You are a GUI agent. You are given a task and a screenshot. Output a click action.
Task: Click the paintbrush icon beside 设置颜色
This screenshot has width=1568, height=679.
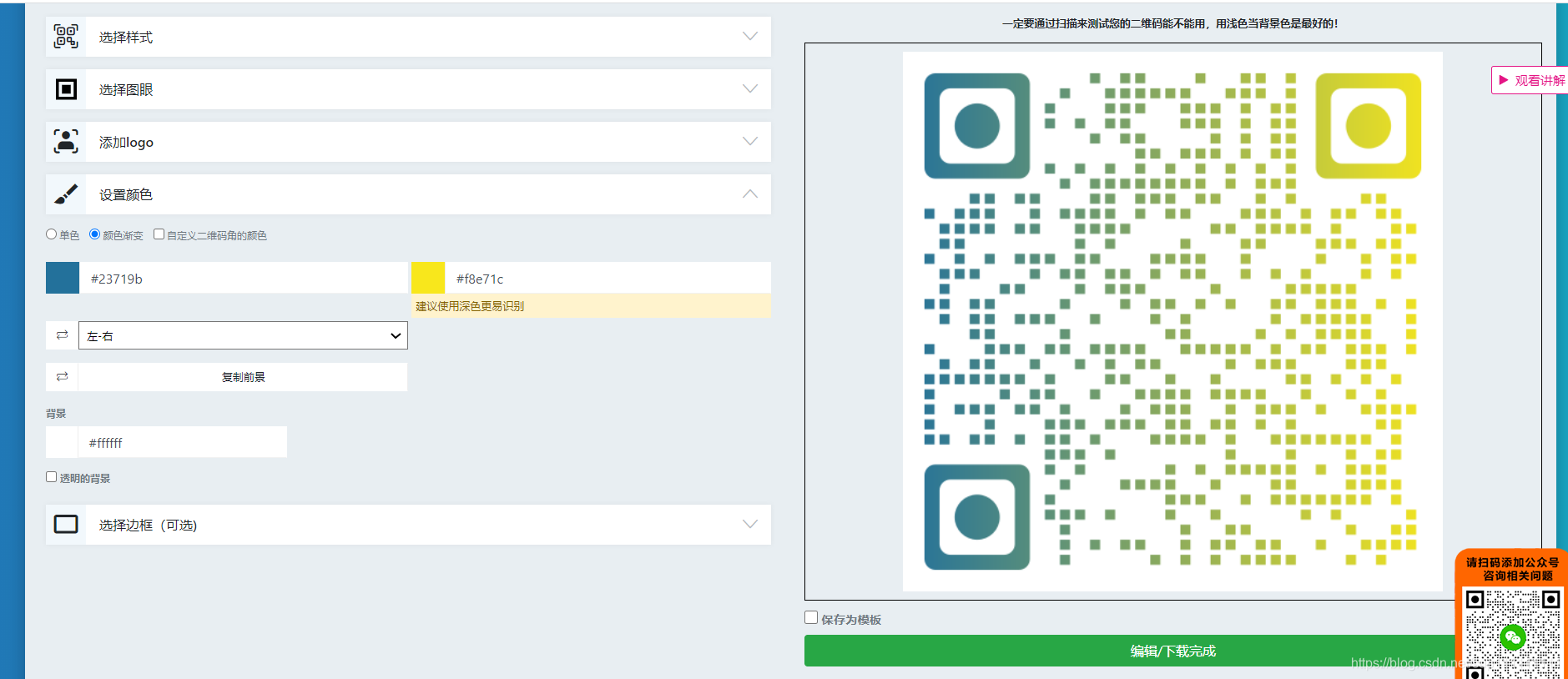coord(66,194)
